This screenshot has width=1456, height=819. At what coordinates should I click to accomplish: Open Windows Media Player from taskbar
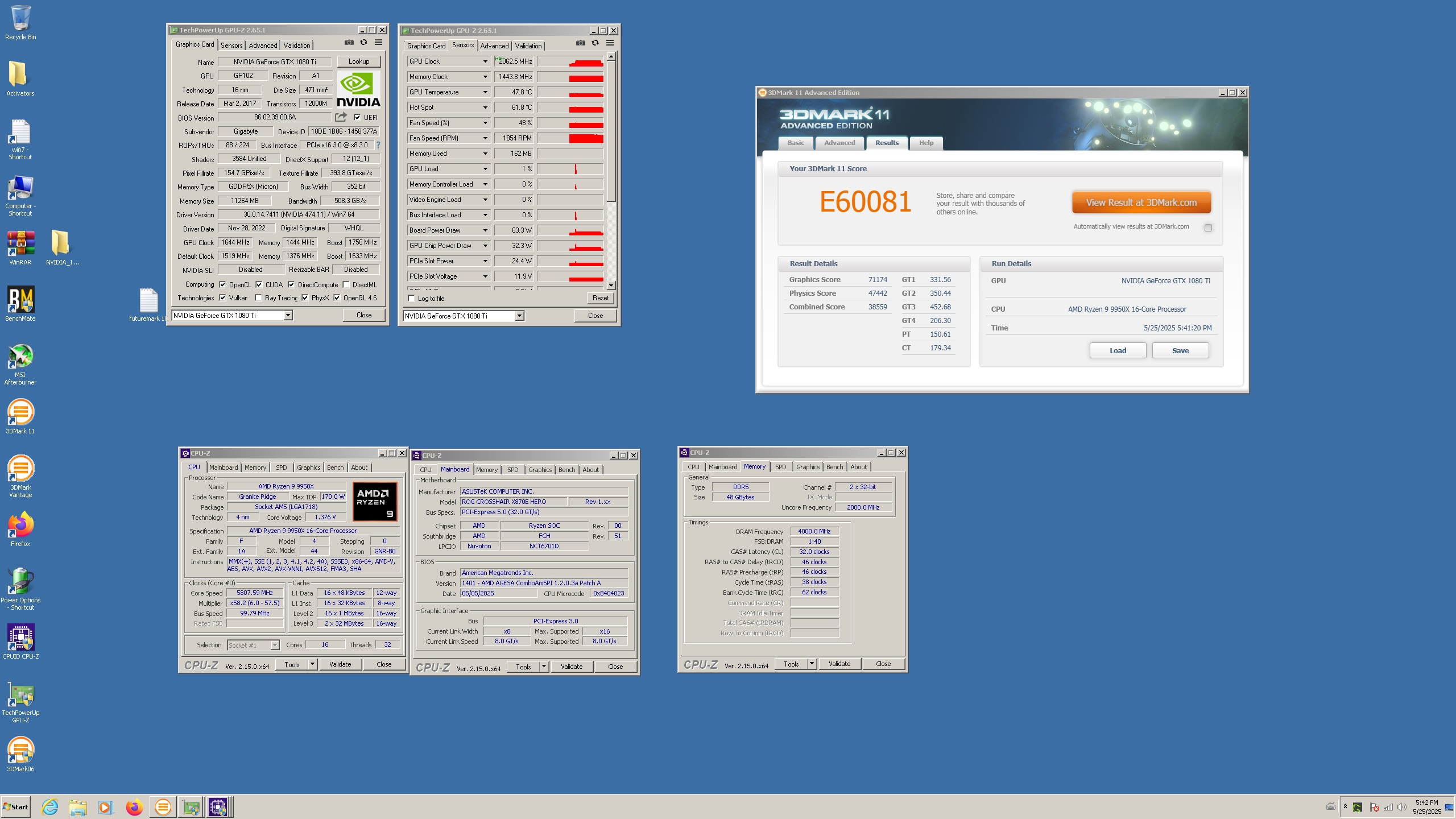pyautogui.click(x=105, y=806)
